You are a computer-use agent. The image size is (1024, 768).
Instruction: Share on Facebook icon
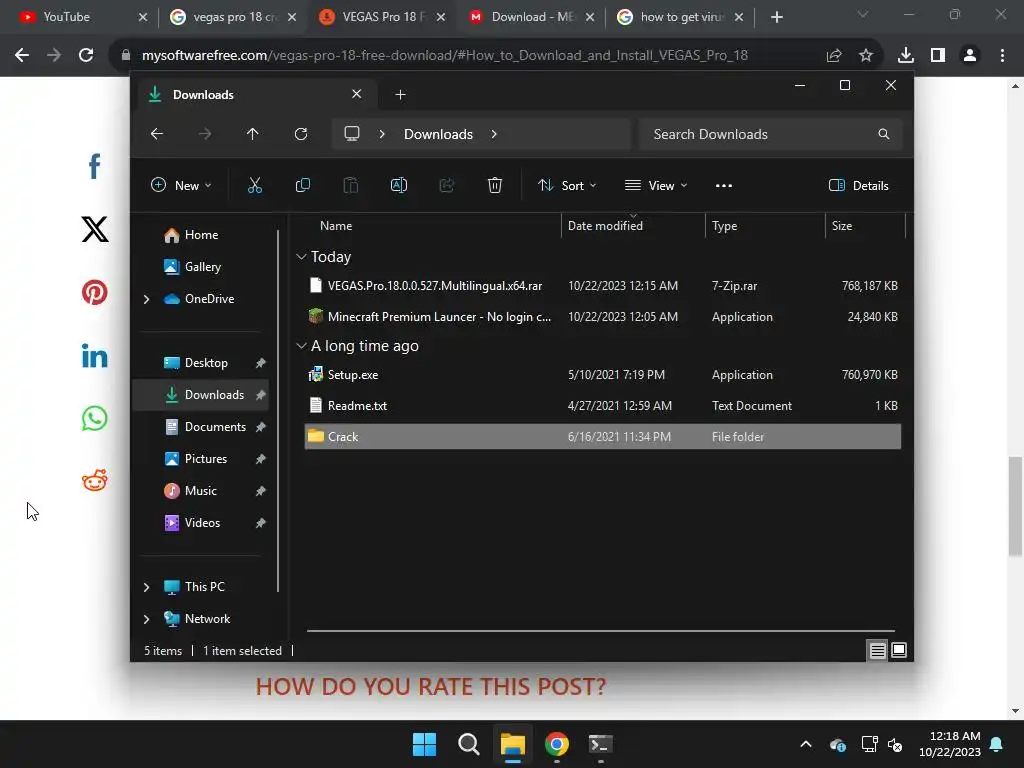pyautogui.click(x=95, y=167)
